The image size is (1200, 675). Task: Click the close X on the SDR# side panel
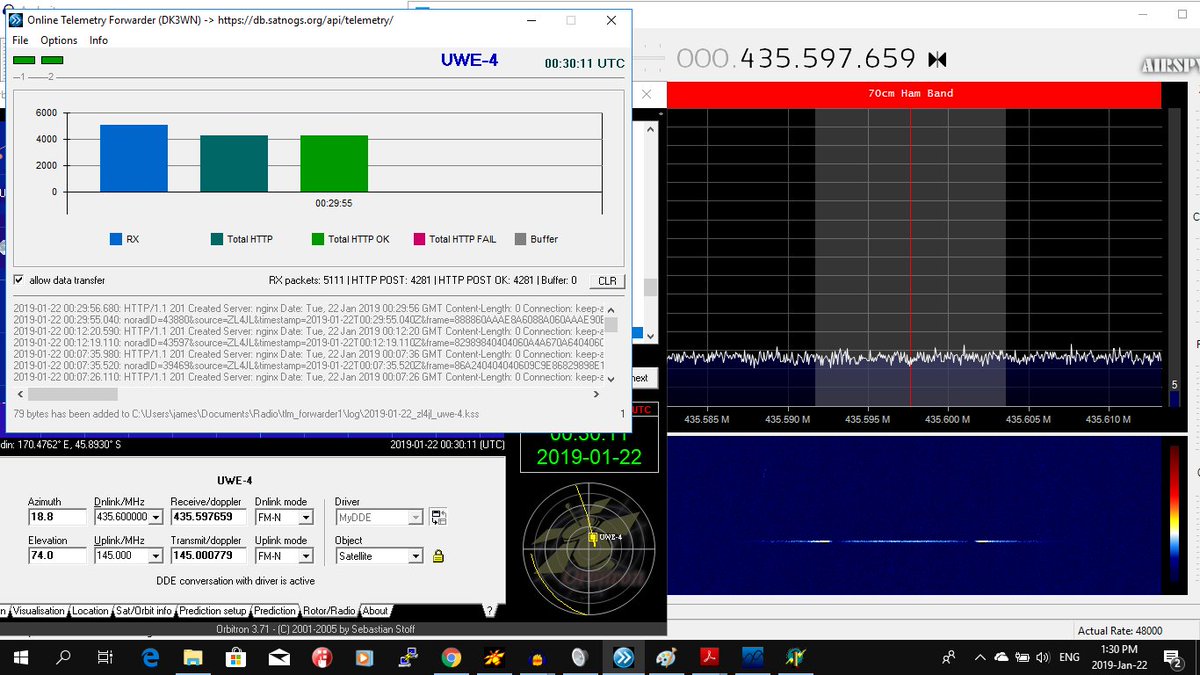[647, 94]
